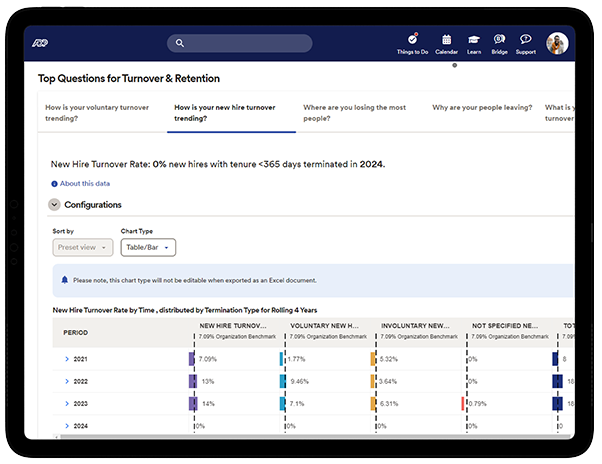Collapse the Configurations section

click(x=54, y=205)
